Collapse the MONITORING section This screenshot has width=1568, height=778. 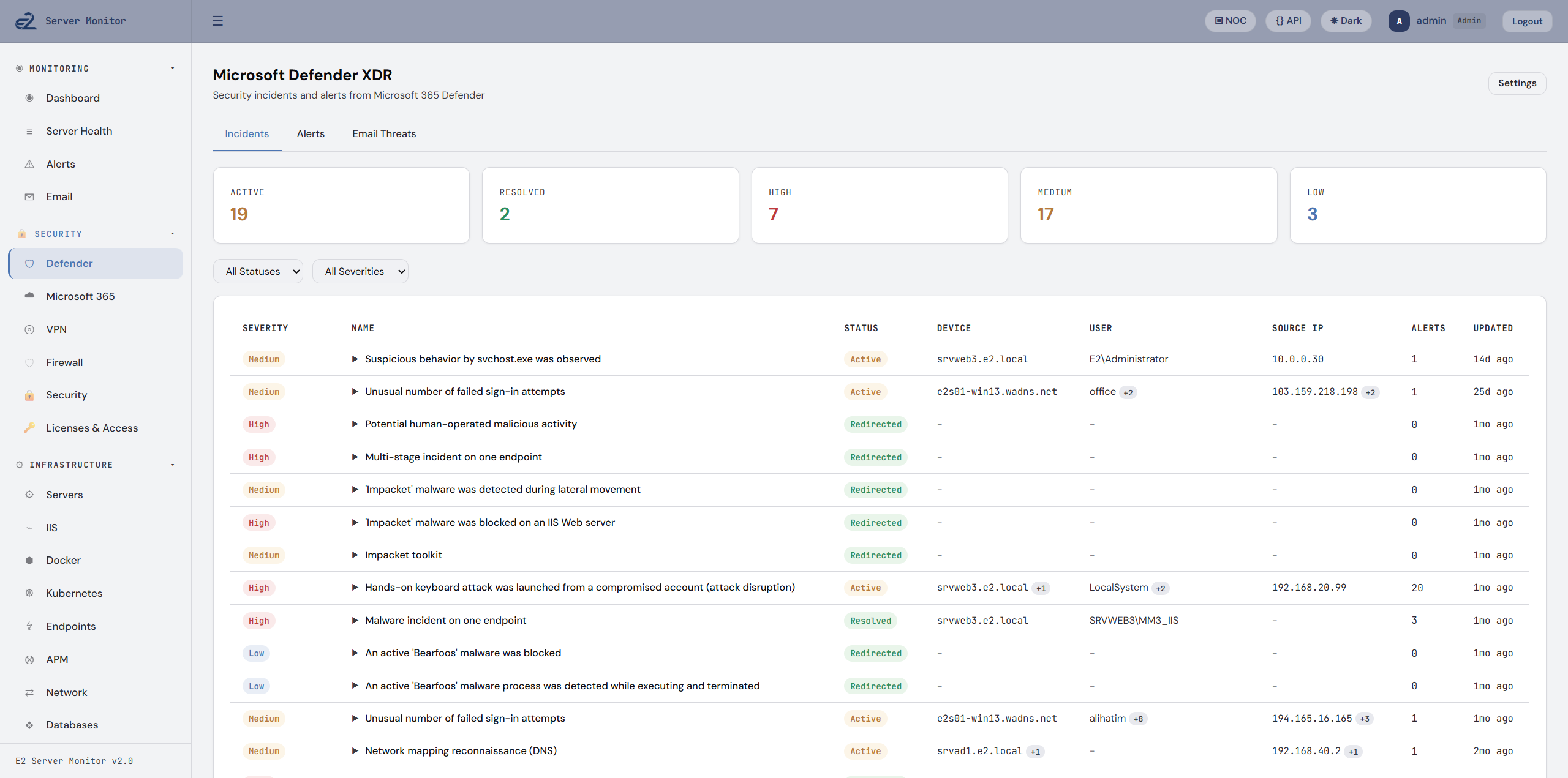[173, 68]
